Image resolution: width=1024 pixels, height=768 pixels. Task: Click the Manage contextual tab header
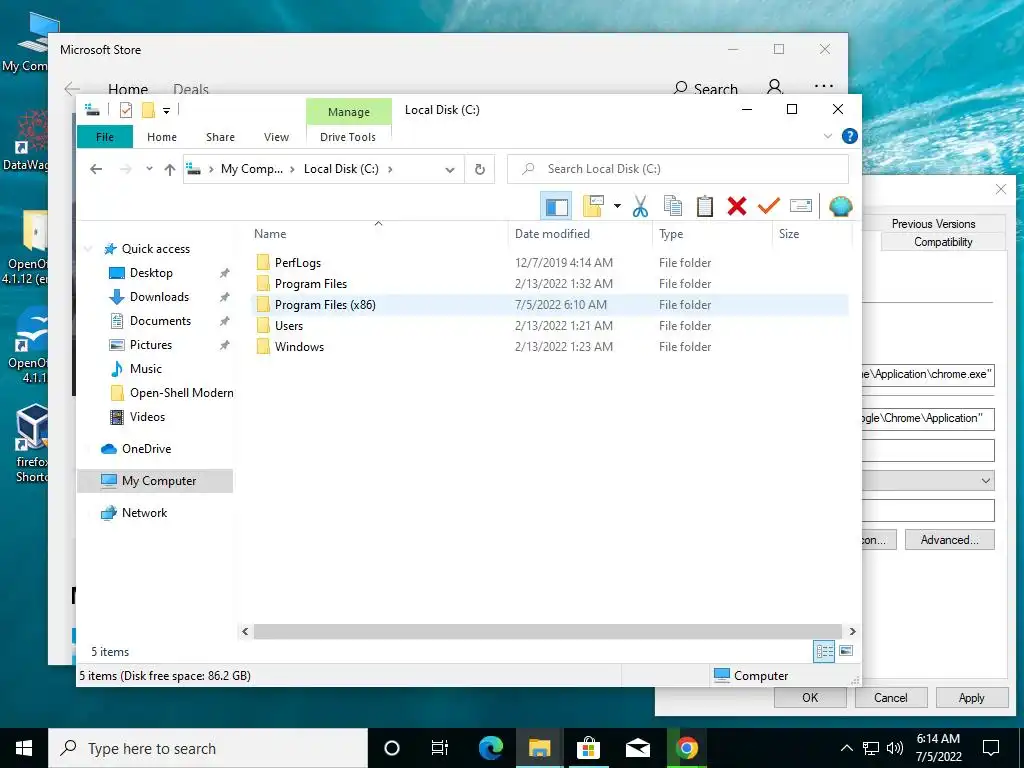(x=349, y=112)
